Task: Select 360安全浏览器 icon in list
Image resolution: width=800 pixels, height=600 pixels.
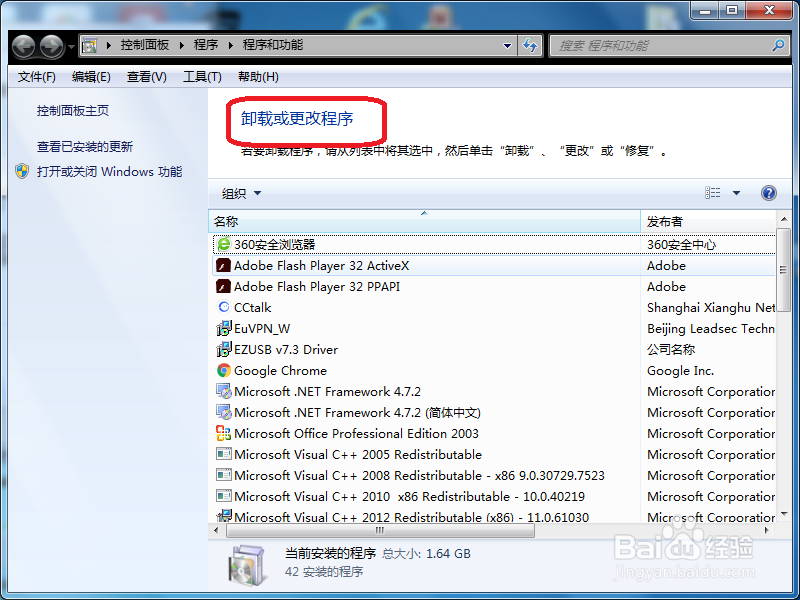Action: click(223, 244)
